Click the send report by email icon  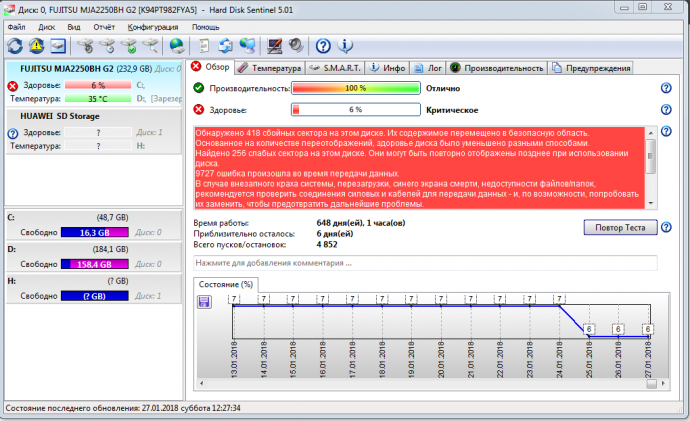click(225, 46)
